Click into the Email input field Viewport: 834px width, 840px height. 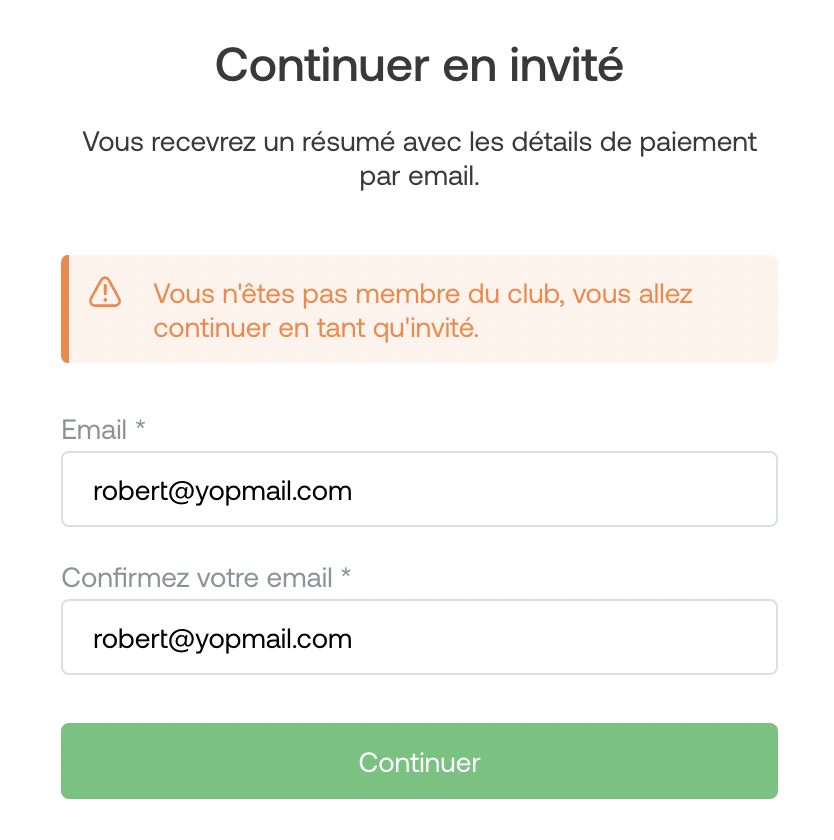(419, 490)
